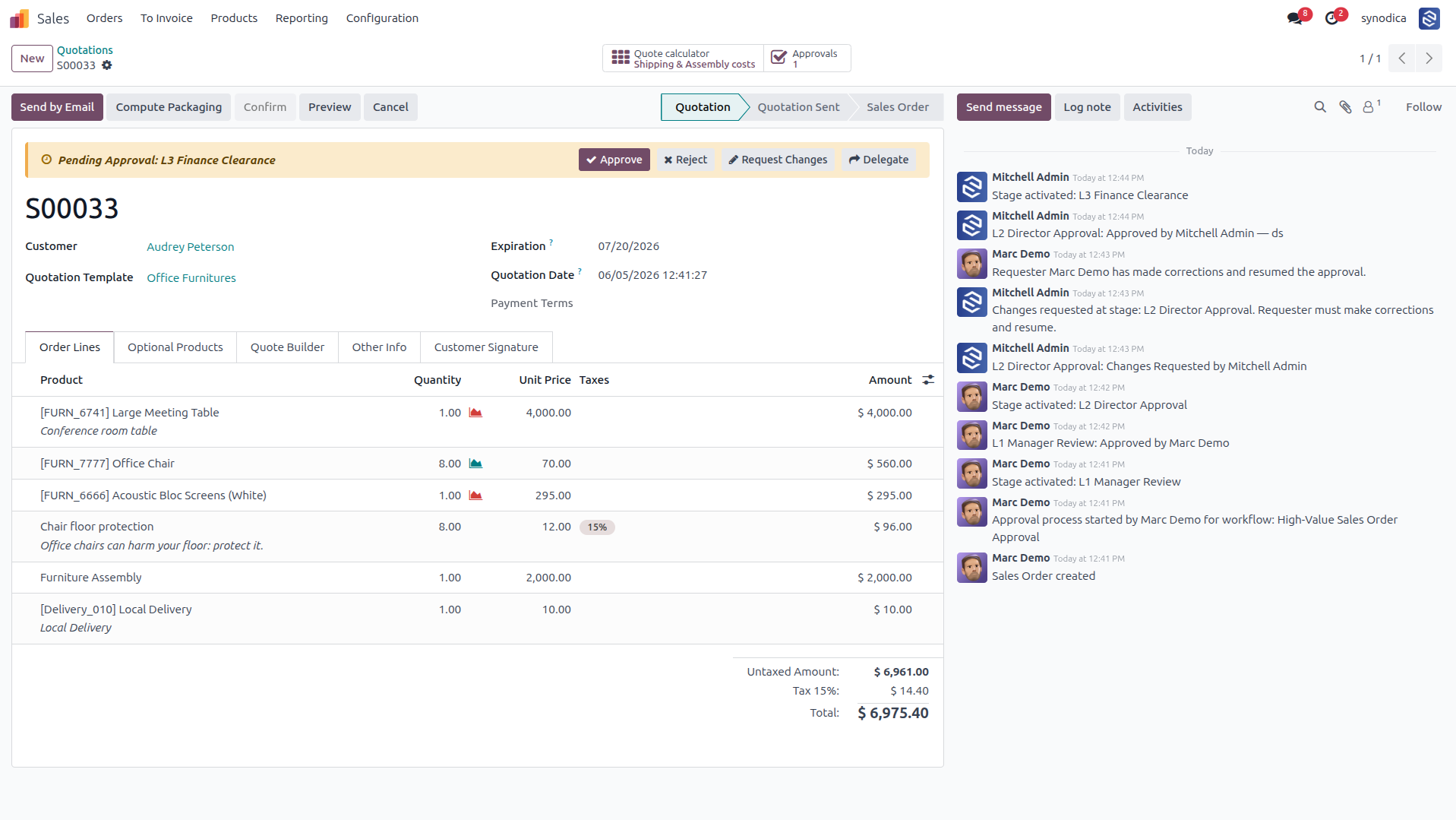
Task: Open chatter search magnifier icon
Action: tap(1320, 107)
